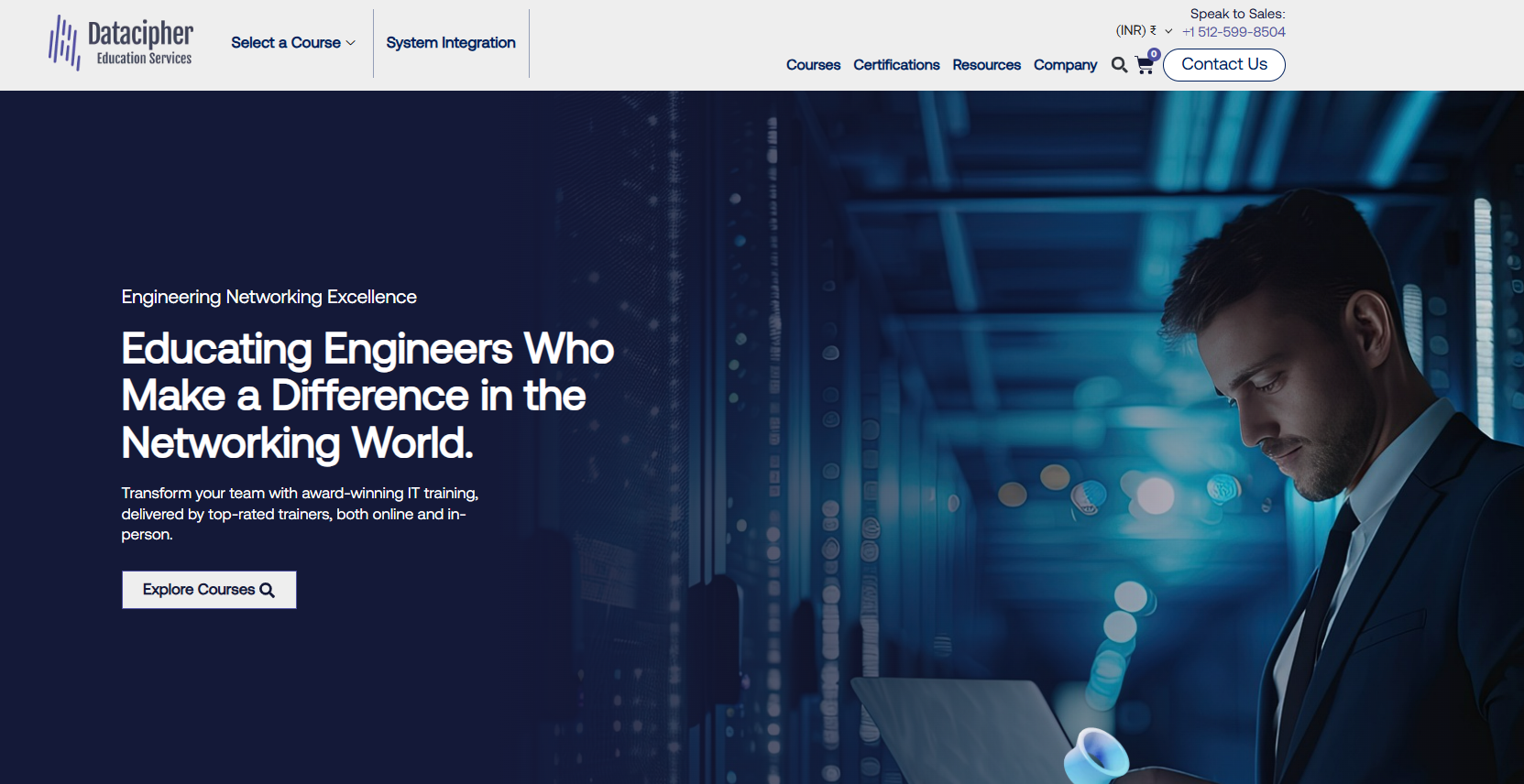
Task: Open the blue ring-shaped chat widget
Action: (x=1098, y=757)
